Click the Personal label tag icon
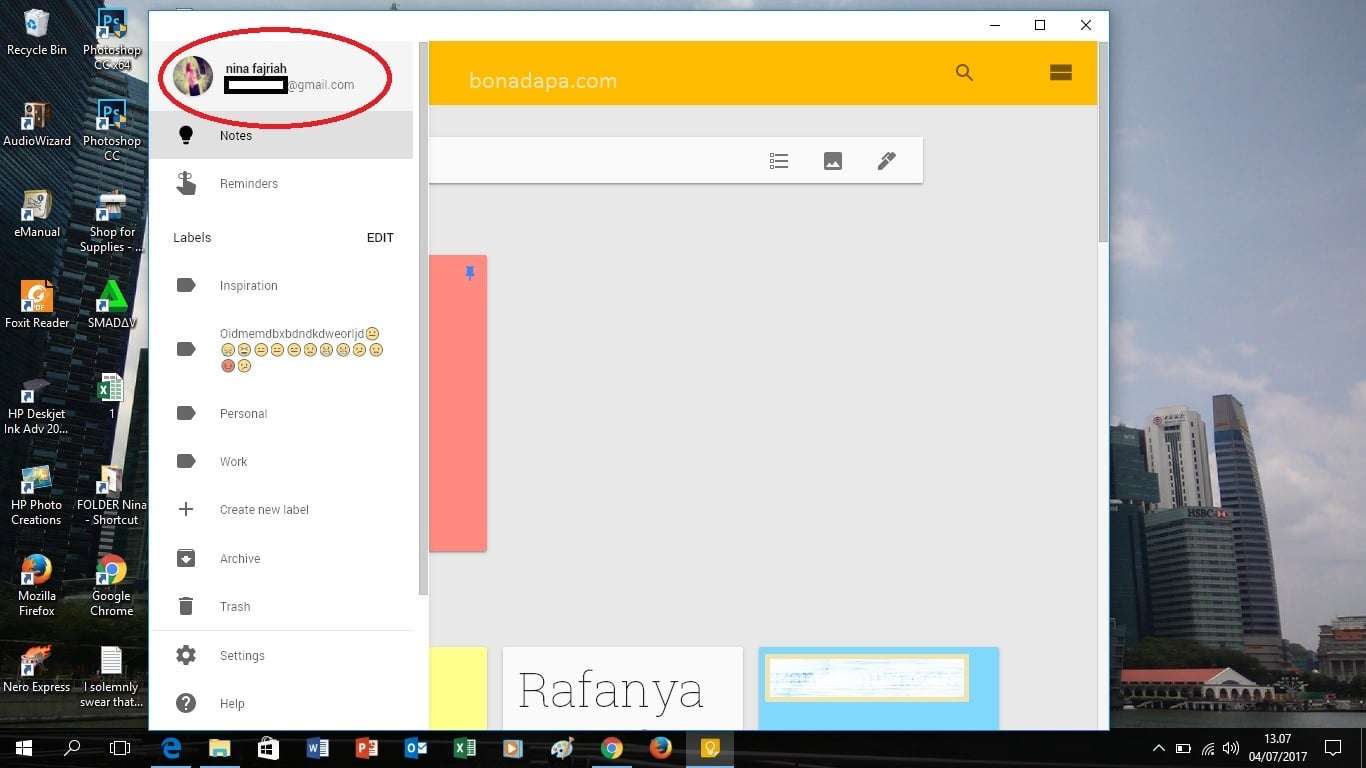 pos(186,413)
